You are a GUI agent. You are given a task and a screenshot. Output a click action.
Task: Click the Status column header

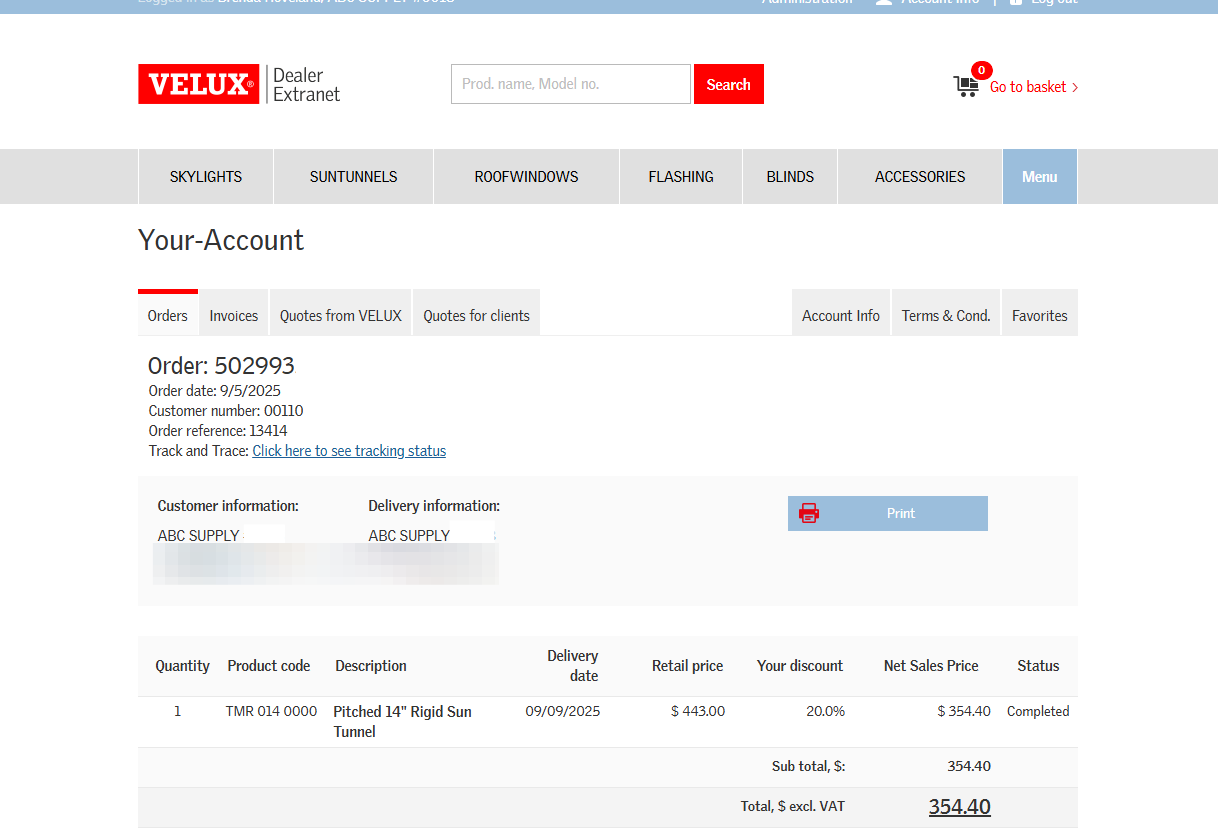coord(1038,666)
